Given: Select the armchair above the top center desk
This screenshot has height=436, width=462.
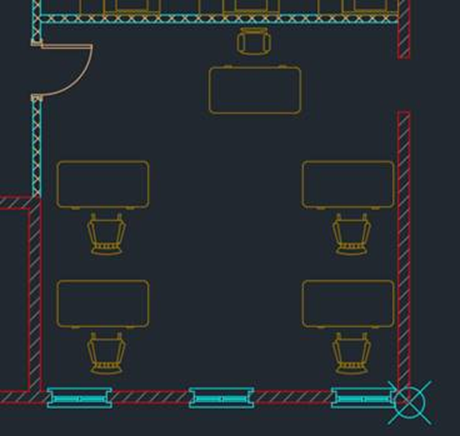Looking at the screenshot, I should click(254, 41).
